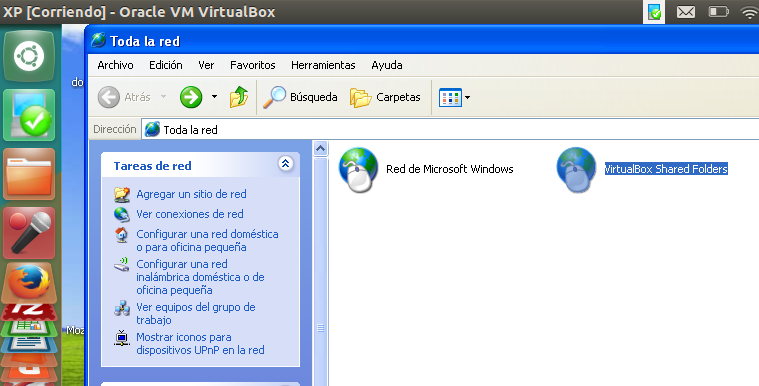Click the grayed Atrás back button
This screenshot has width=759, height=386.
coord(124,97)
